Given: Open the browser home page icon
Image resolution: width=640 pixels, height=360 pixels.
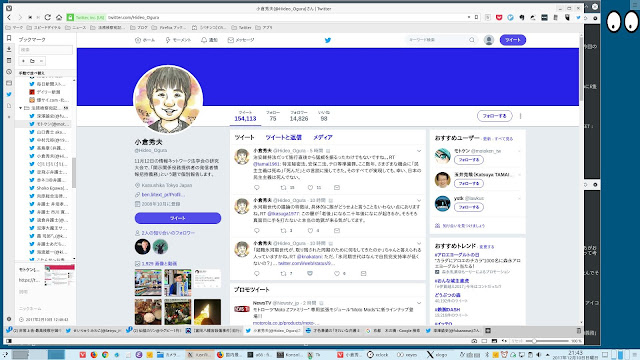Looking at the screenshot, I should (59, 18).
